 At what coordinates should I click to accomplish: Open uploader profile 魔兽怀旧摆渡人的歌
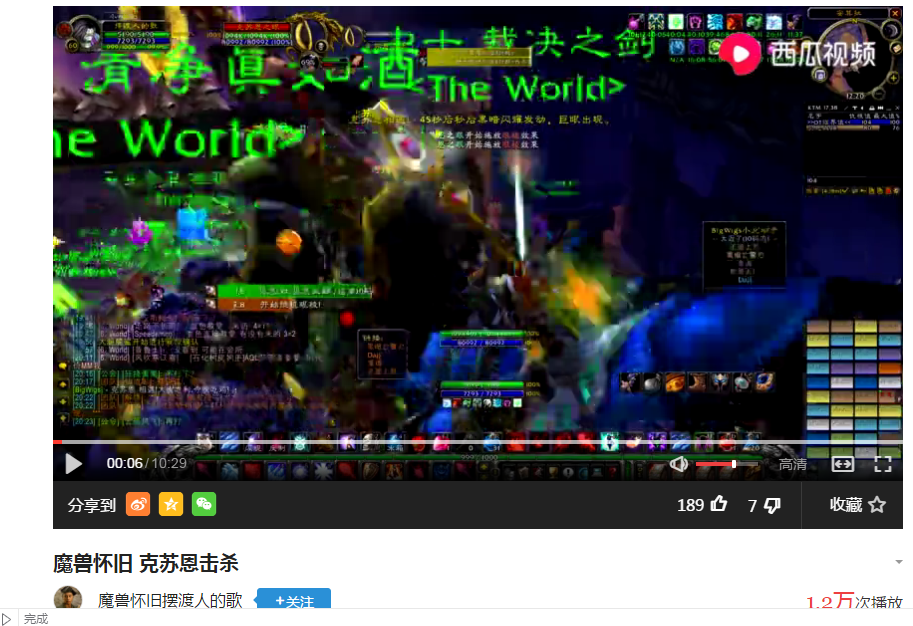(x=170, y=601)
